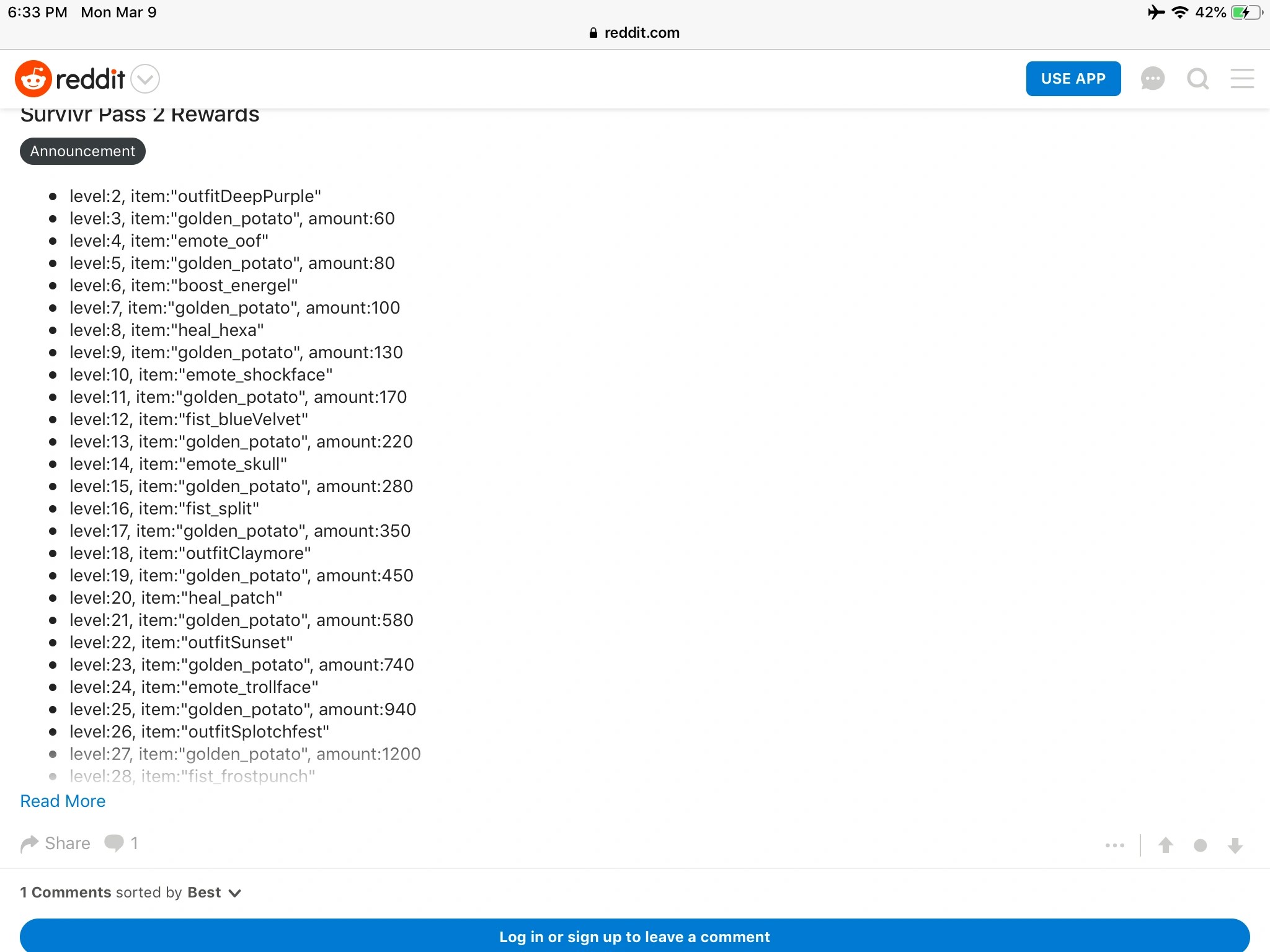Open the three-dot post options
Image resolution: width=1270 pixels, height=952 pixels.
coord(1114,845)
